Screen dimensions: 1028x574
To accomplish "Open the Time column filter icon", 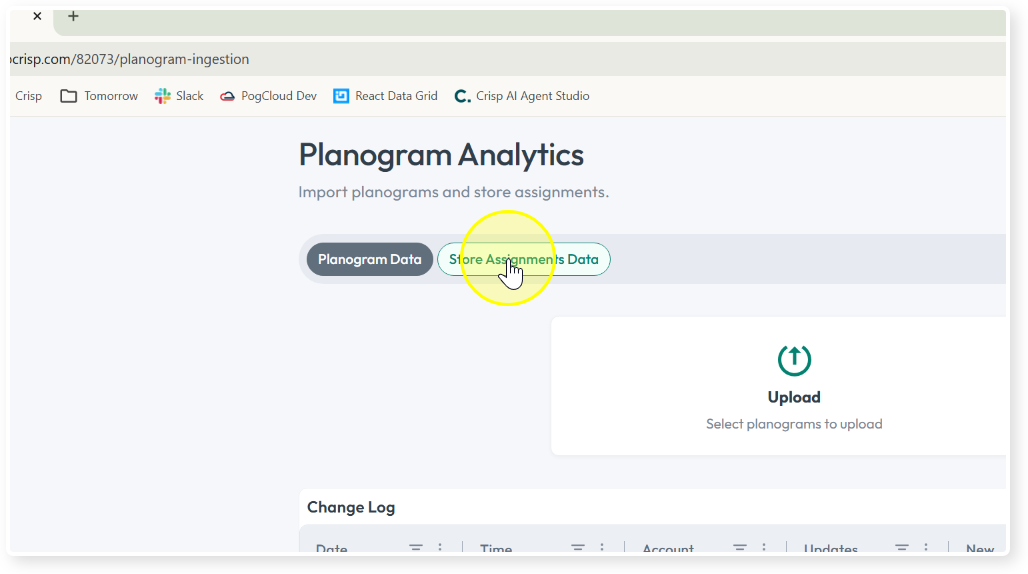I will [578, 548].
